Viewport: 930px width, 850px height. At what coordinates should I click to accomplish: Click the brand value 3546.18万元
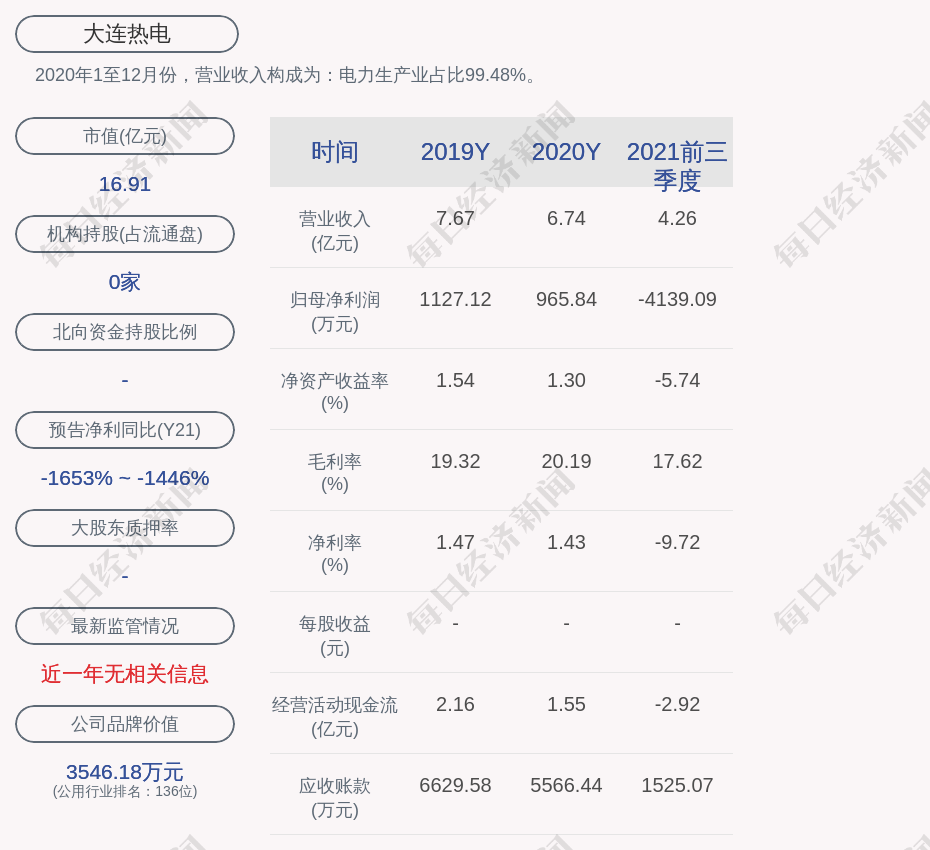pyautogui.click(x=125, y=772)
